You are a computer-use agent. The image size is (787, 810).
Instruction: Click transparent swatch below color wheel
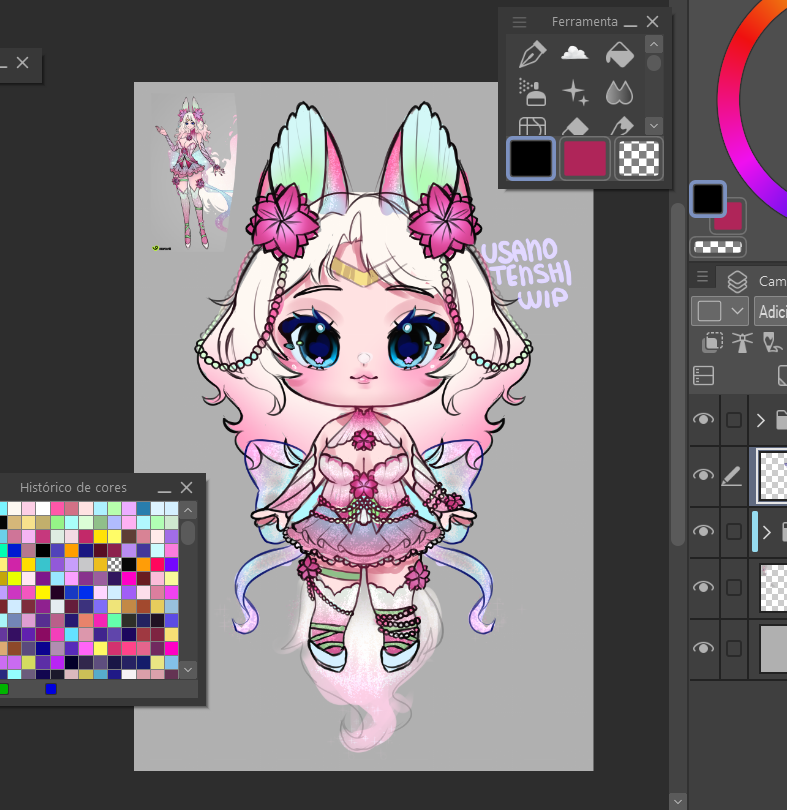tap(718, 247)
